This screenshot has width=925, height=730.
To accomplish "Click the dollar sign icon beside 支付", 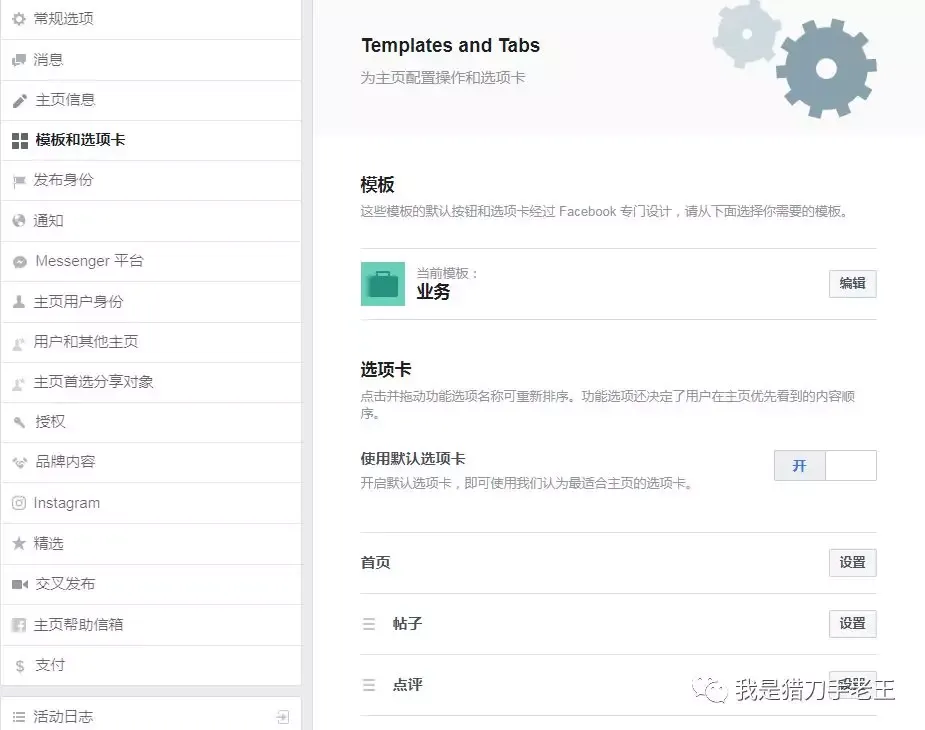I will [19, 666].
